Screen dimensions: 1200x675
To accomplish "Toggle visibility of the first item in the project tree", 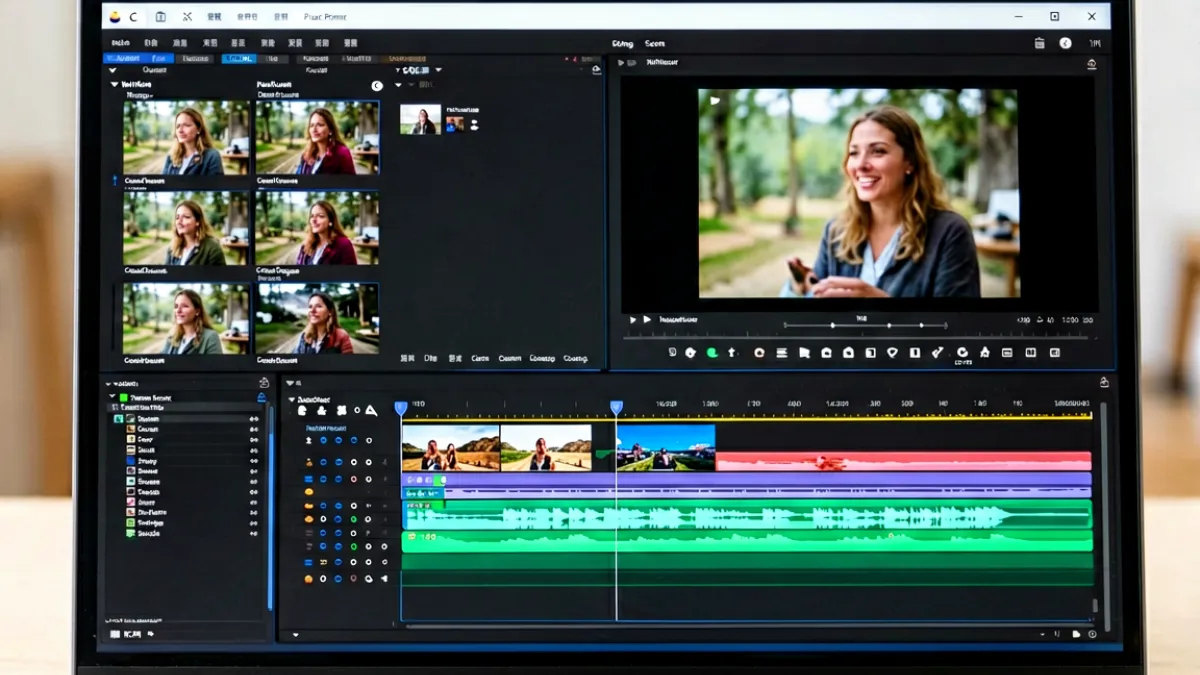I will [x=253, y=419].
